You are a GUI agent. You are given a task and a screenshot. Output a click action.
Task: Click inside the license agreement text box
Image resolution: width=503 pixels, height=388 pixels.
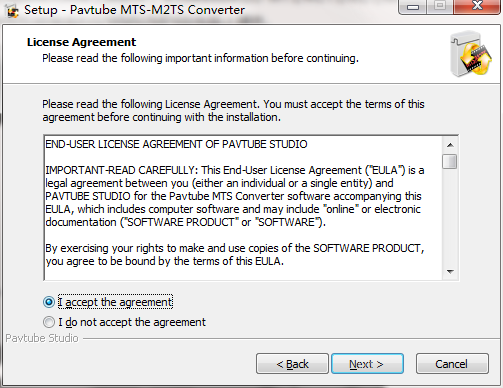244,208
